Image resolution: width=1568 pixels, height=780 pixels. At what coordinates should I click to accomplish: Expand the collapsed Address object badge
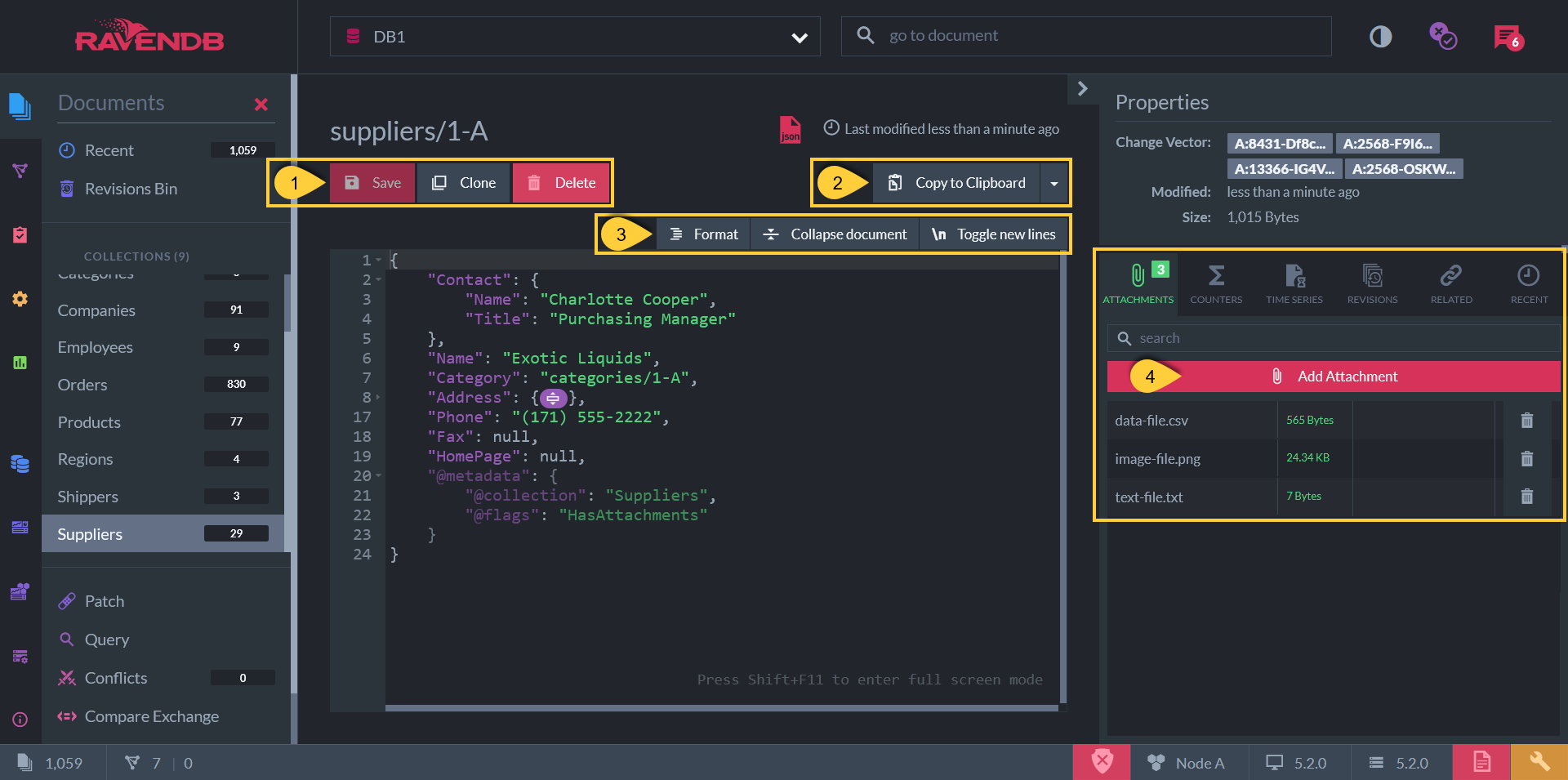pyautogui.click(x=553, y=398)
